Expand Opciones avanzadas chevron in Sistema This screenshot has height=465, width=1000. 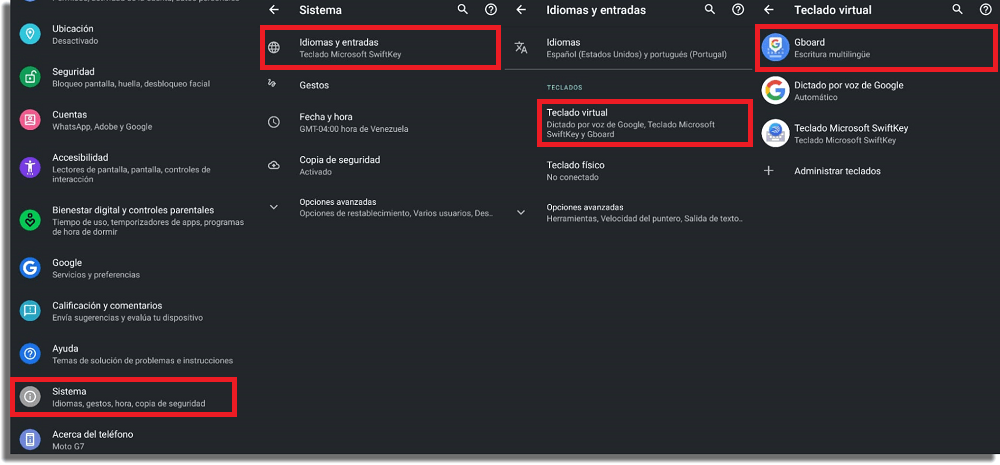point(274,207)
